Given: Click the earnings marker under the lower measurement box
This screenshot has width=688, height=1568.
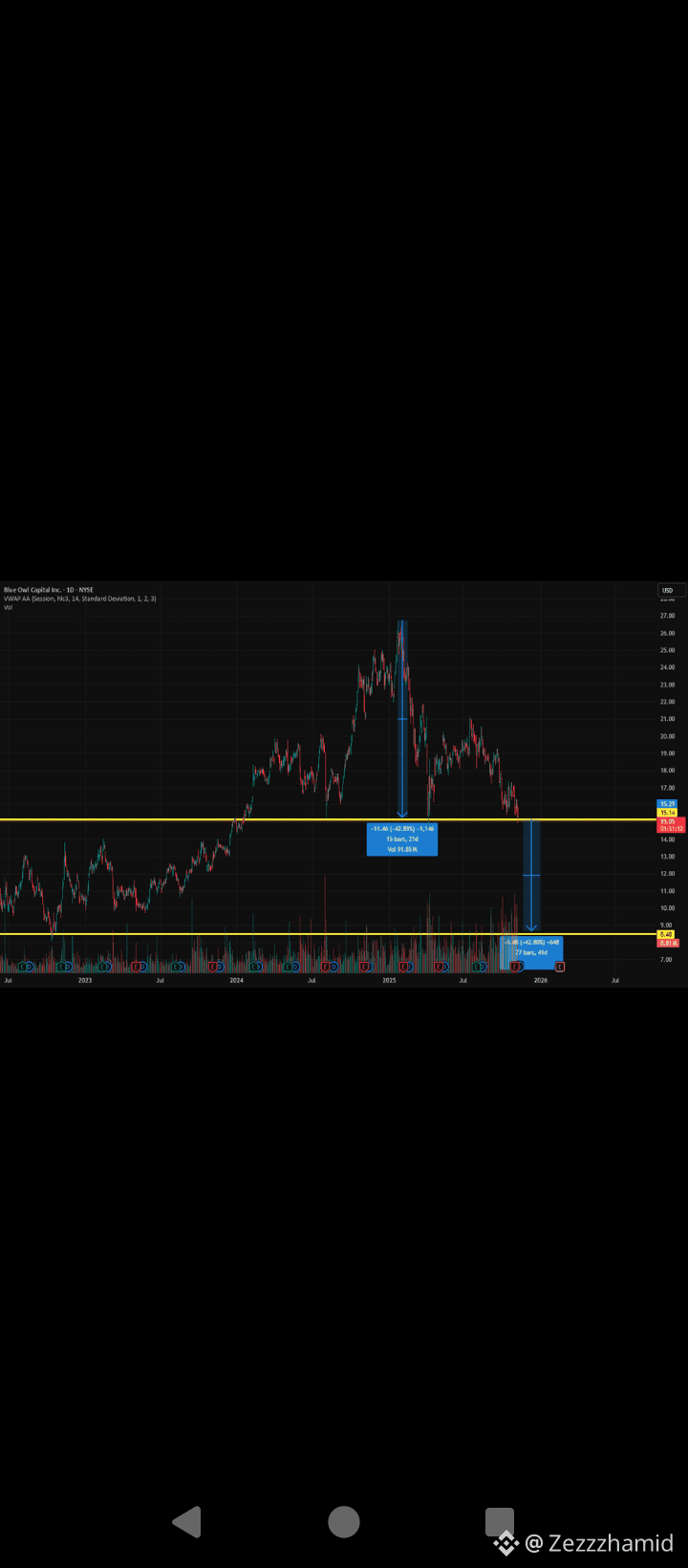Looking at the screenshot, I should click(516, 967).
